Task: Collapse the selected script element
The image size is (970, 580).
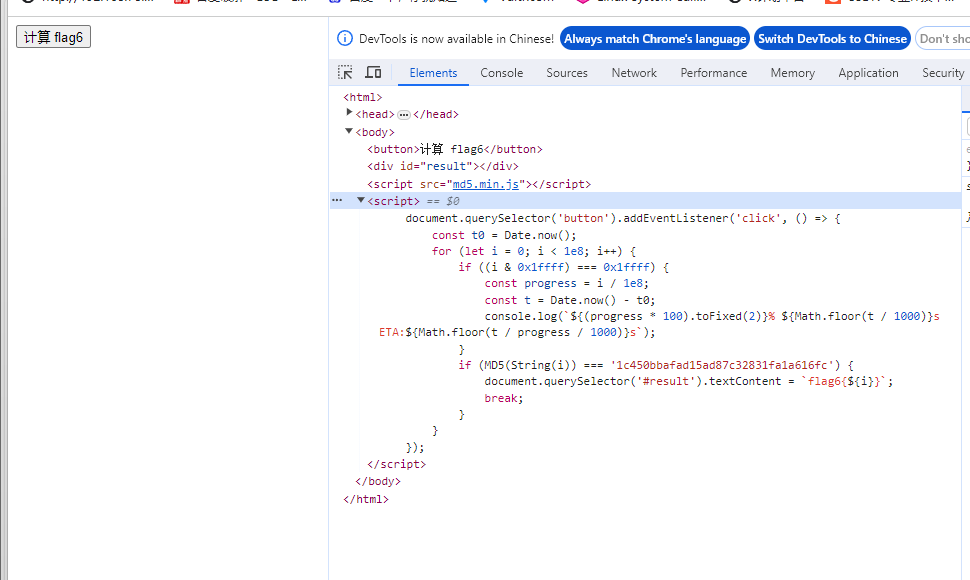Action: coord(361,200)
